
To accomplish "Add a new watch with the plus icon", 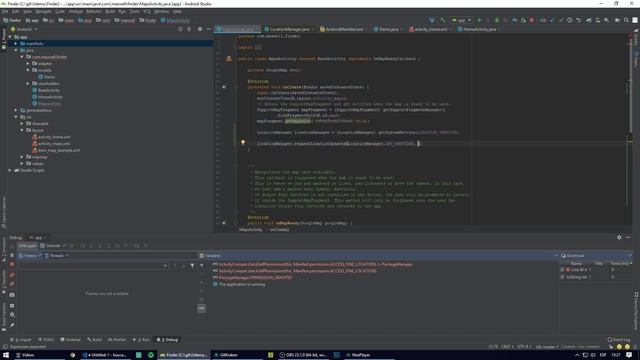I will click(x=202, y=265).
